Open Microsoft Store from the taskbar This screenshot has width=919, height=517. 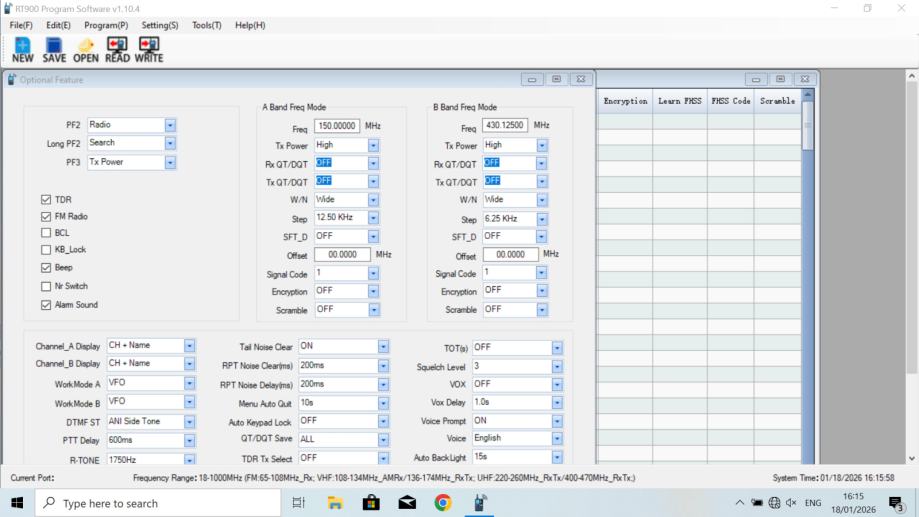click(371, 503)
